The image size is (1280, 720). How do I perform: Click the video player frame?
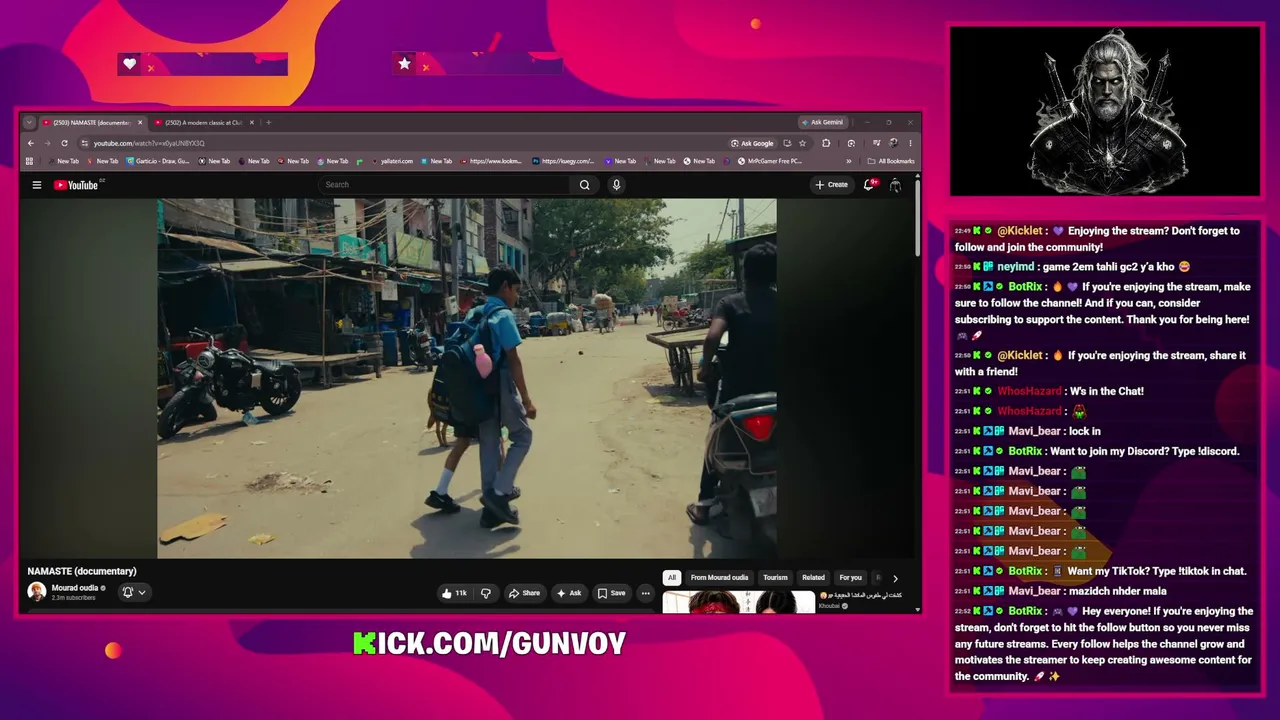coord(467,378)
